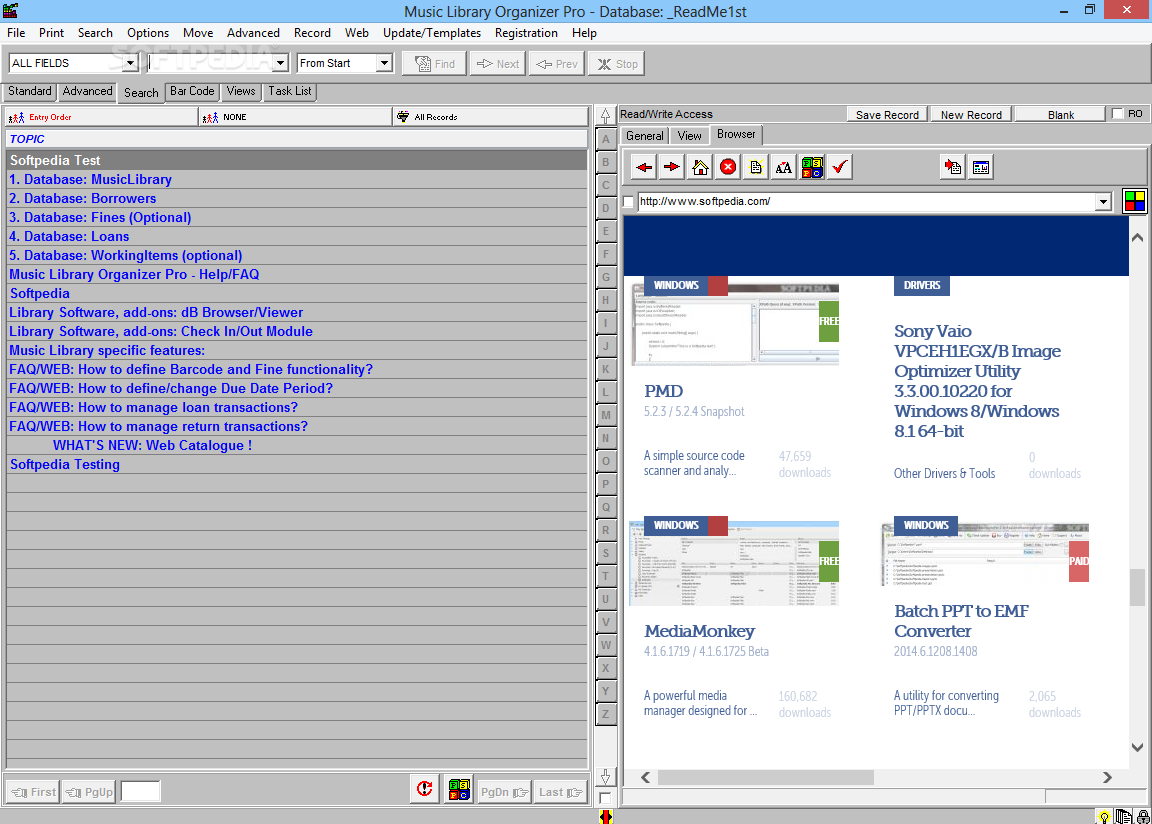
Task: Click the browser window layout icon
Action: point(981,167)
